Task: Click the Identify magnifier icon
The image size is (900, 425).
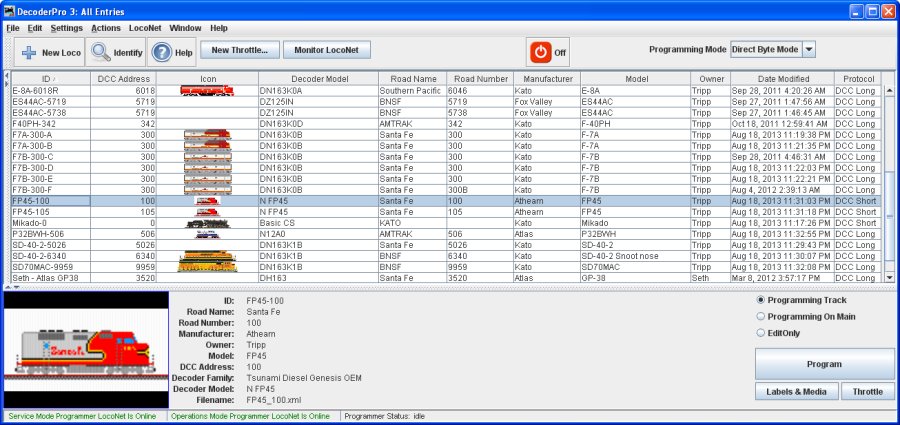Action: pos(101,51)
